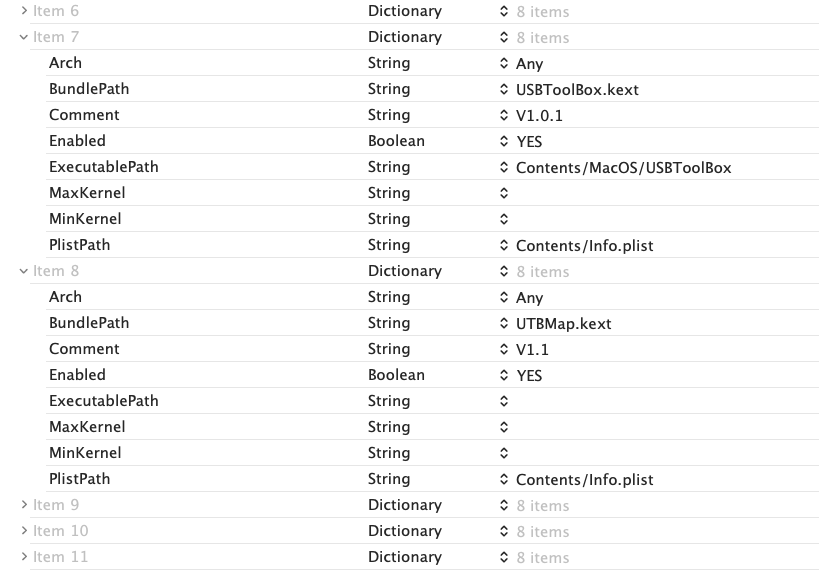Collapse the Item 7 dictionary
This screenshot has height=570, width=819.
pos(24,37)
